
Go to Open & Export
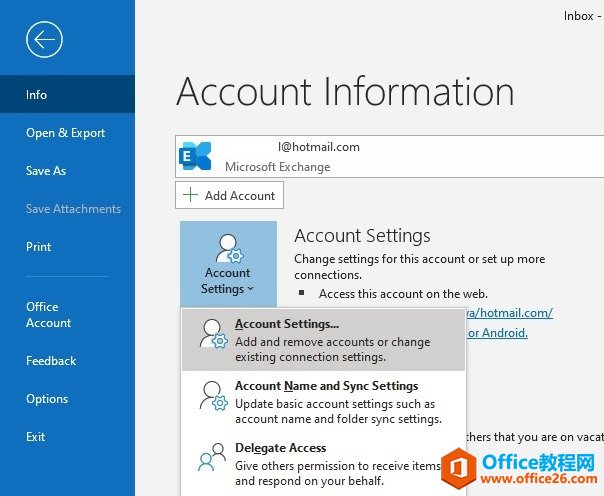point(67,133)
